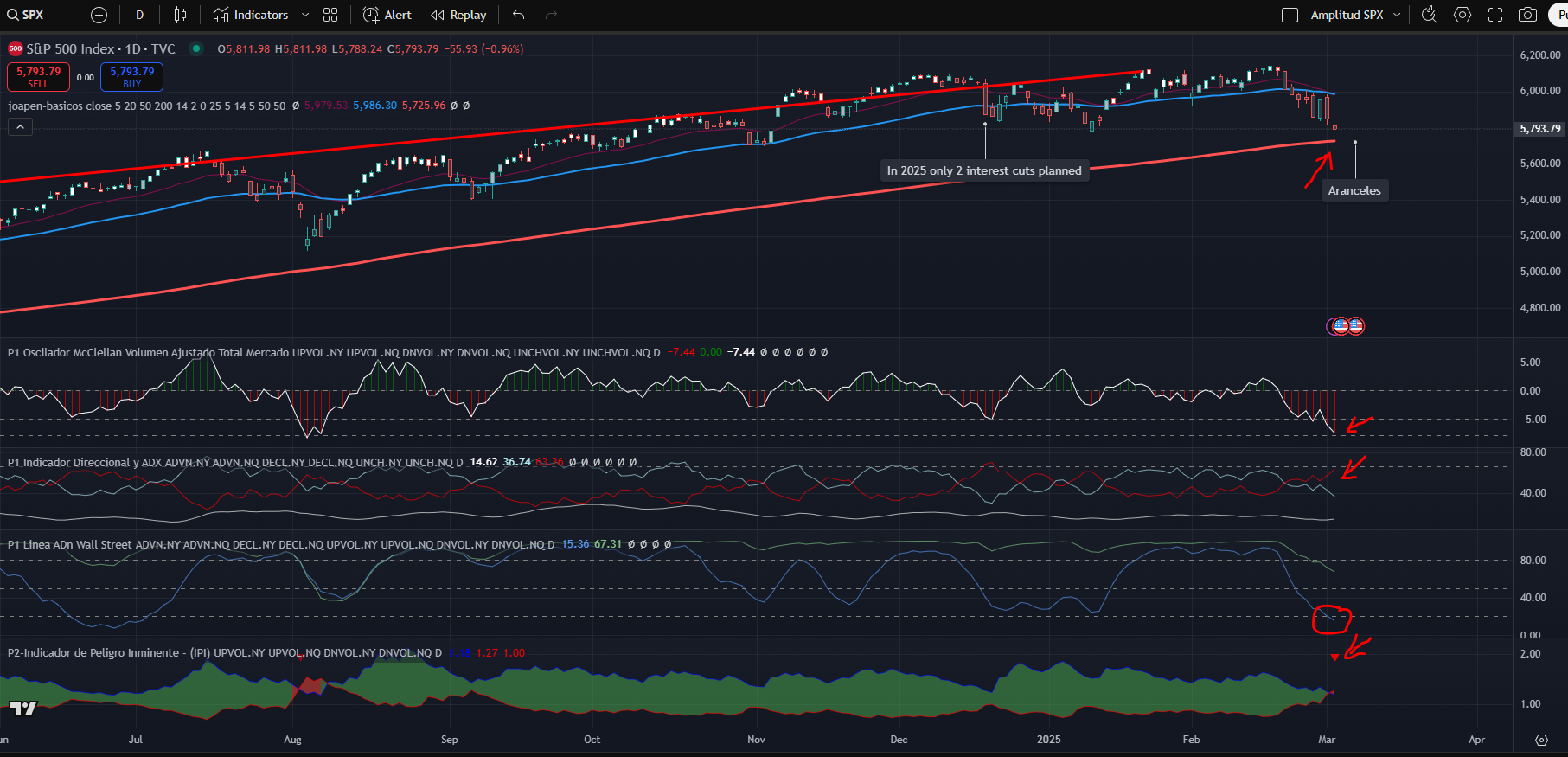Start bar Replay mode
Image resolution: width=1568 pixels, height=757 pixels.
click(458, 15)
